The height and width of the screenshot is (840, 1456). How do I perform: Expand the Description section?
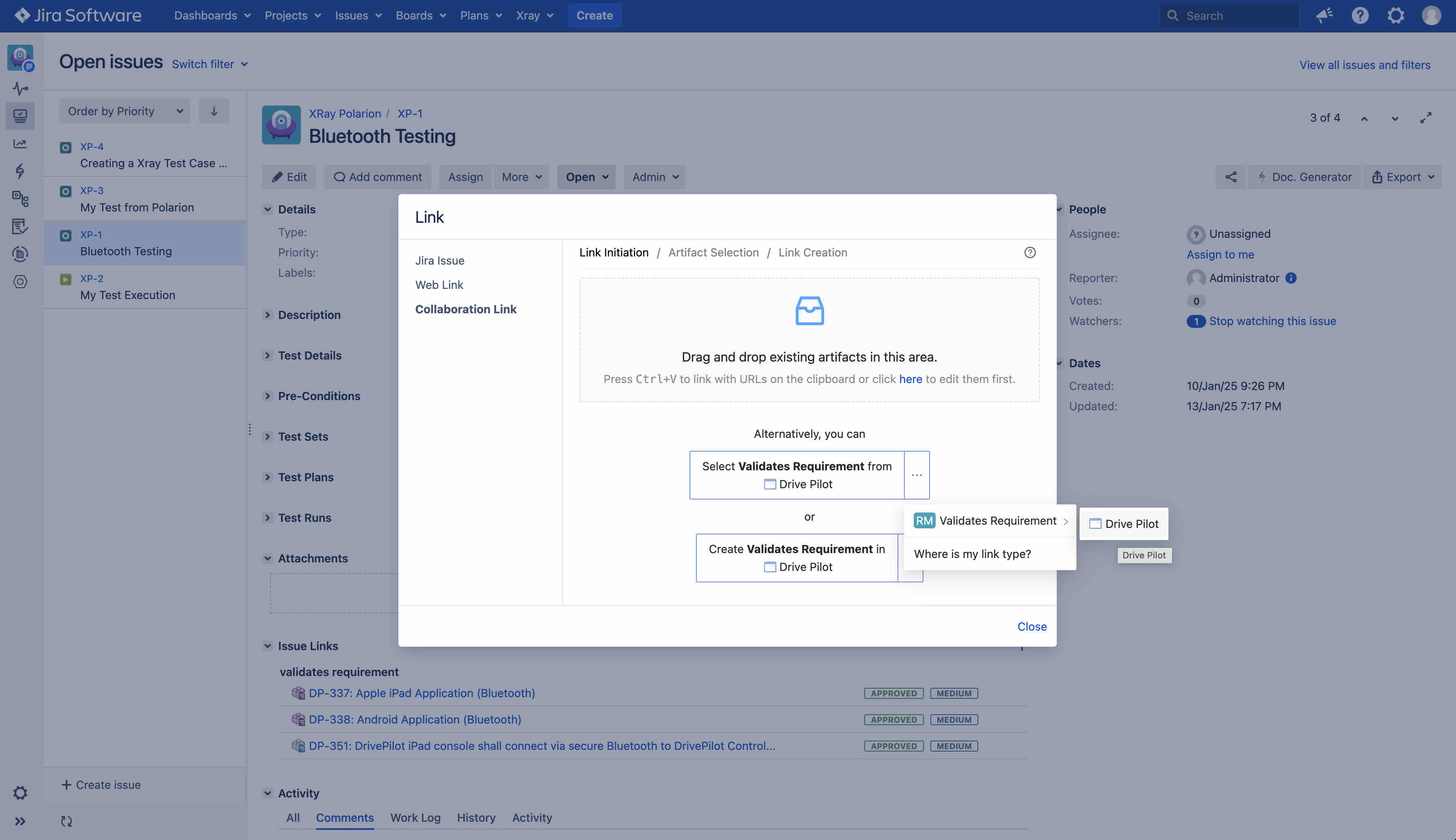[x=267, y=315]
